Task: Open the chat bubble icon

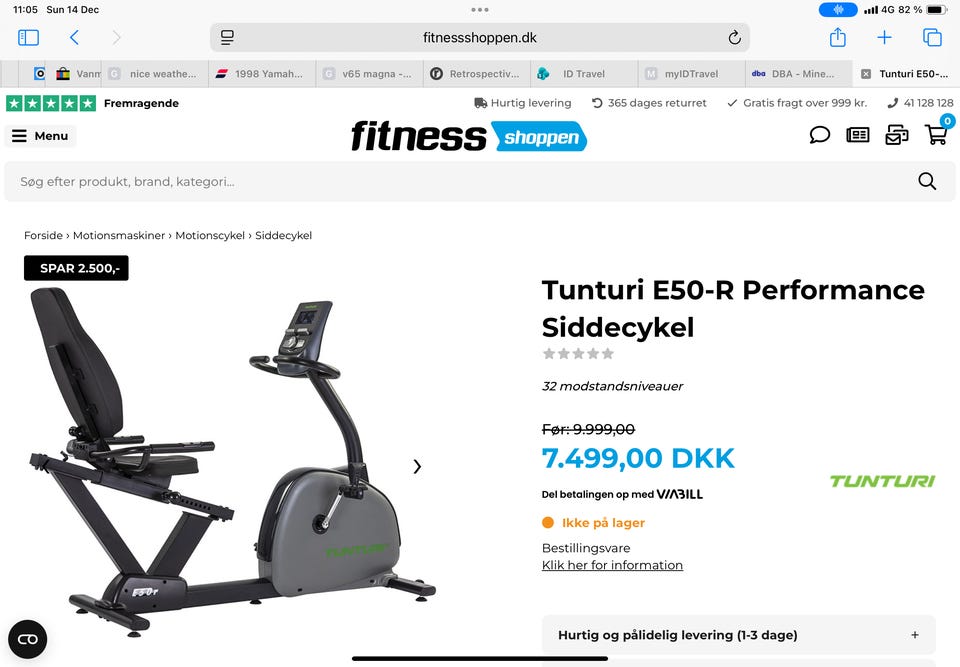Action: tap(819, 134)
